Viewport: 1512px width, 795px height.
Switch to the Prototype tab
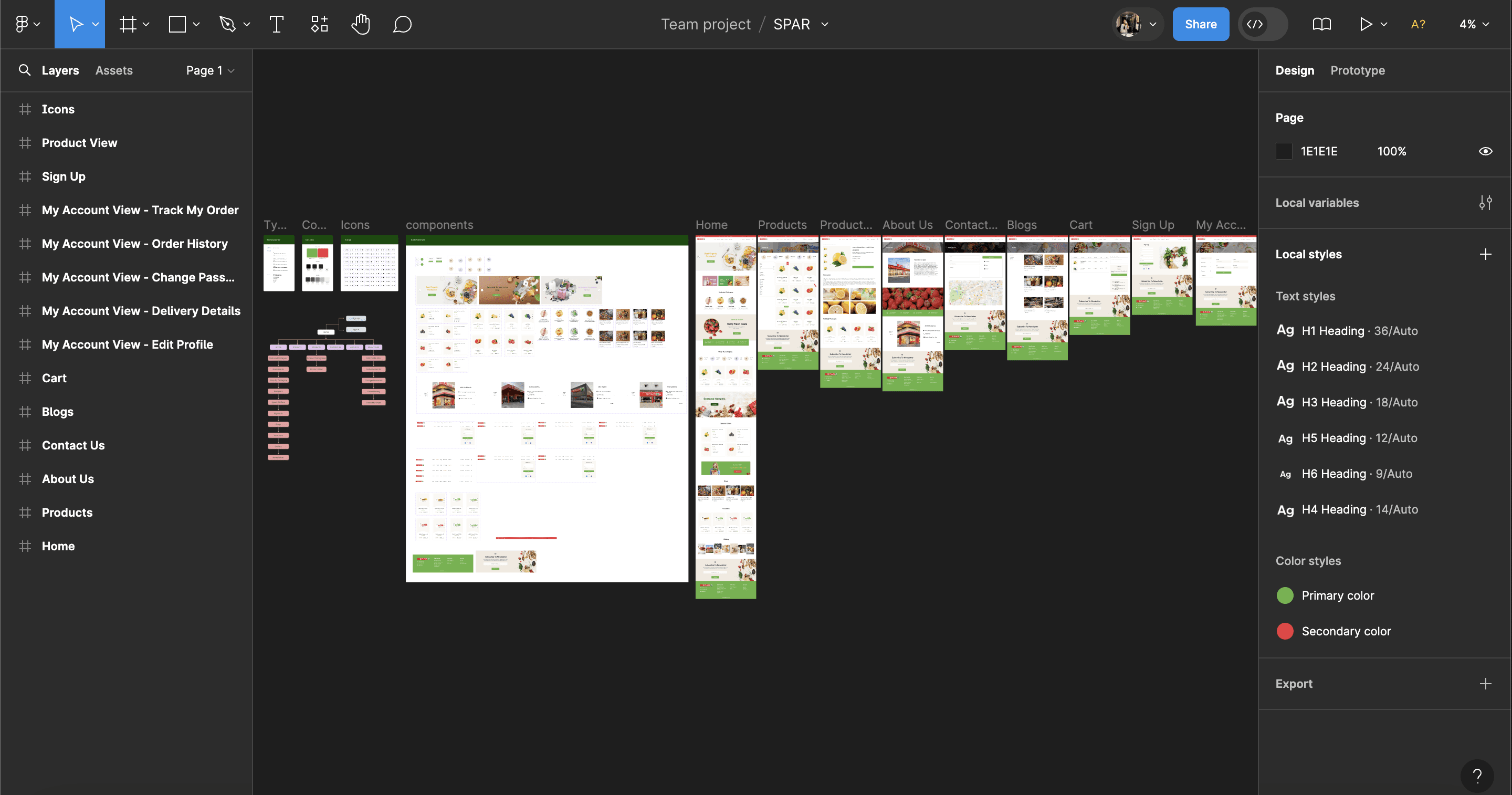coord(1358,70)
